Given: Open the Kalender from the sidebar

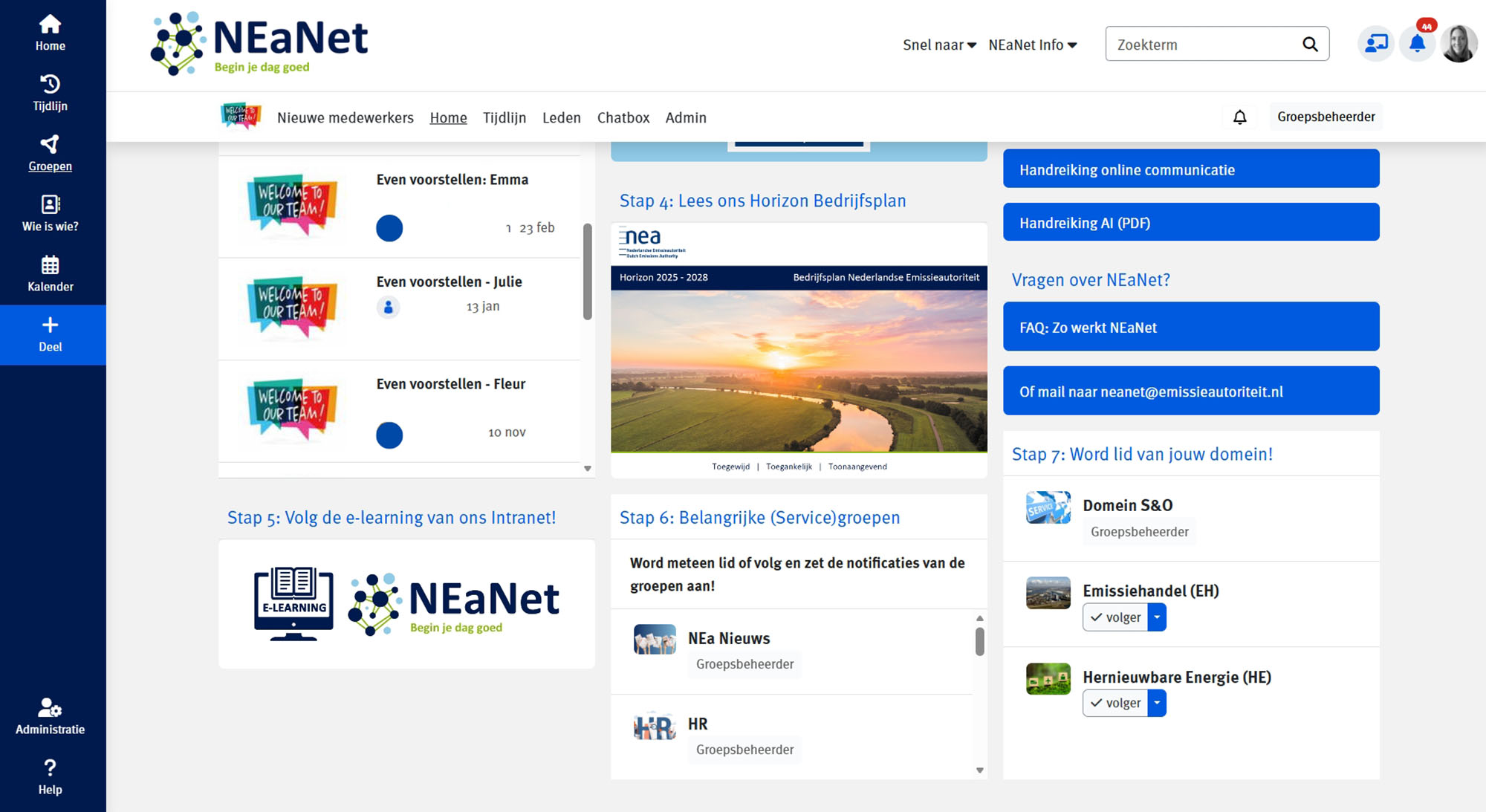Looking at the screenshot, I should point(50,274).
